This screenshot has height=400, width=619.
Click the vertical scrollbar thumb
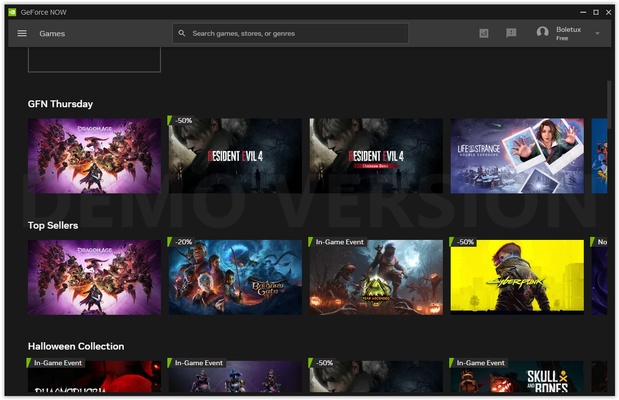(x=609, y=105)
